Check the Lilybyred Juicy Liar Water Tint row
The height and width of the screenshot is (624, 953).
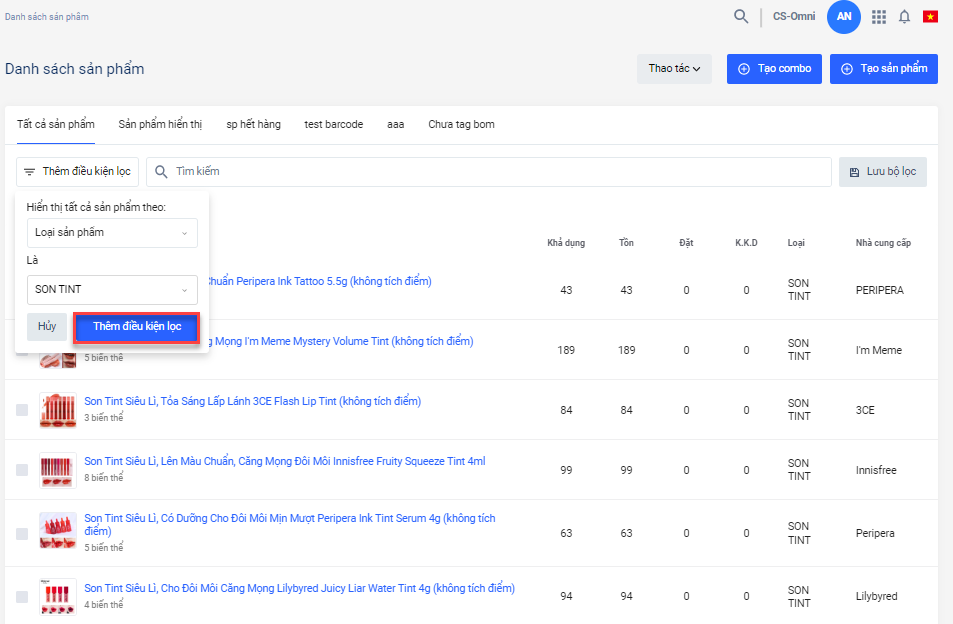[22, 597]
